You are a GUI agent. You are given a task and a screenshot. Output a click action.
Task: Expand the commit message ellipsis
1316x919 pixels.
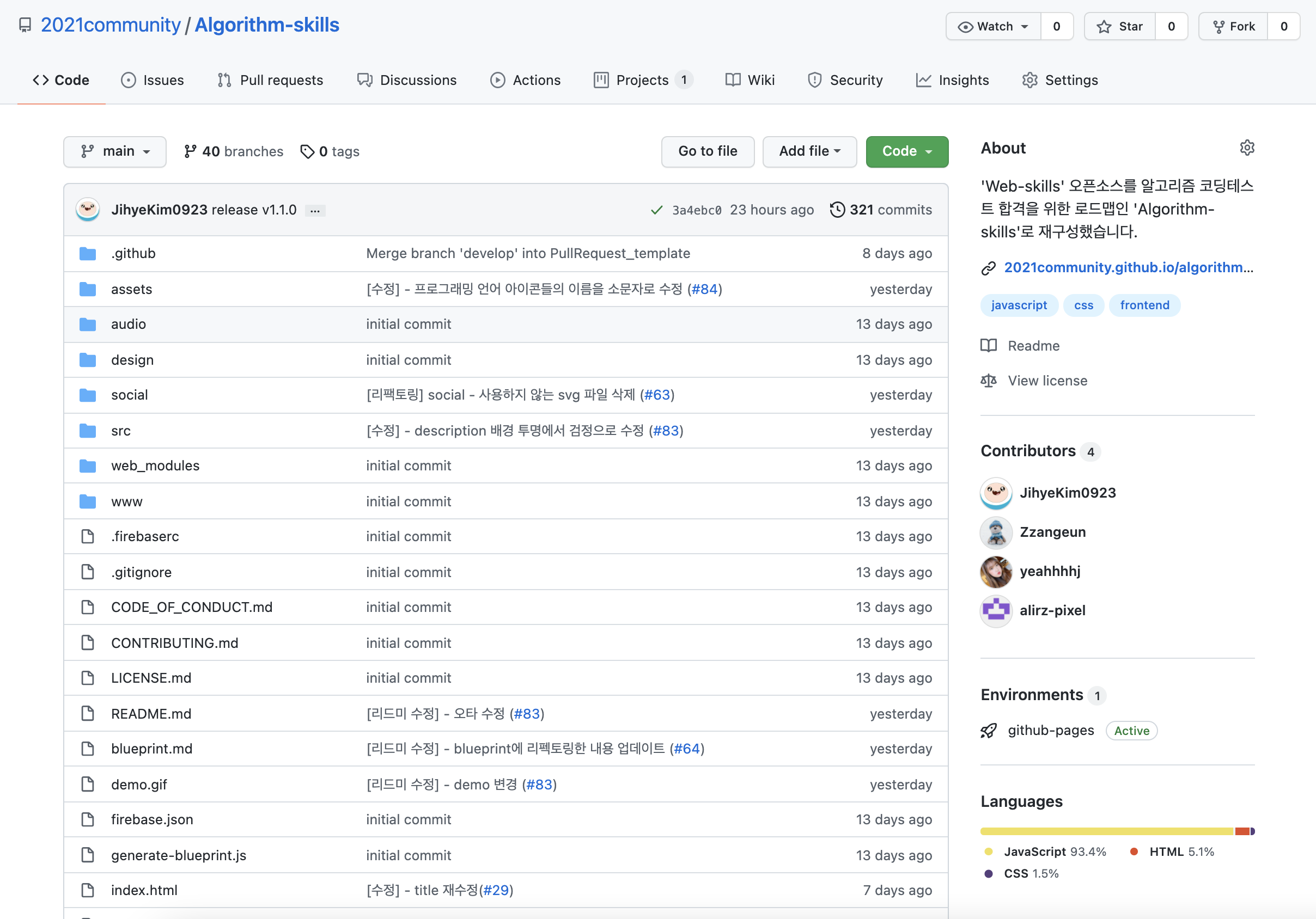coord(315,210)
